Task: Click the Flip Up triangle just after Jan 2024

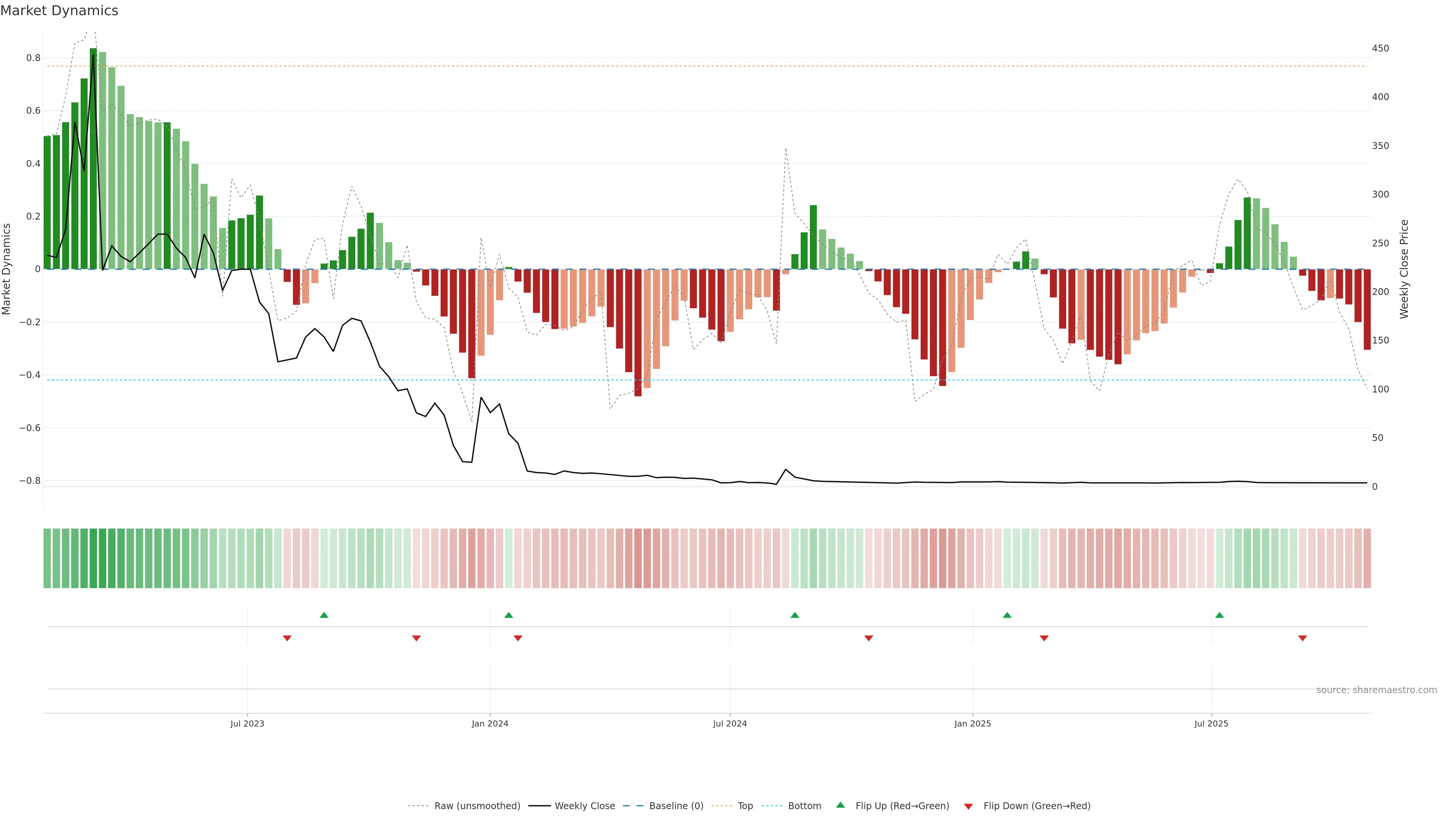Action: click(509, 615)
